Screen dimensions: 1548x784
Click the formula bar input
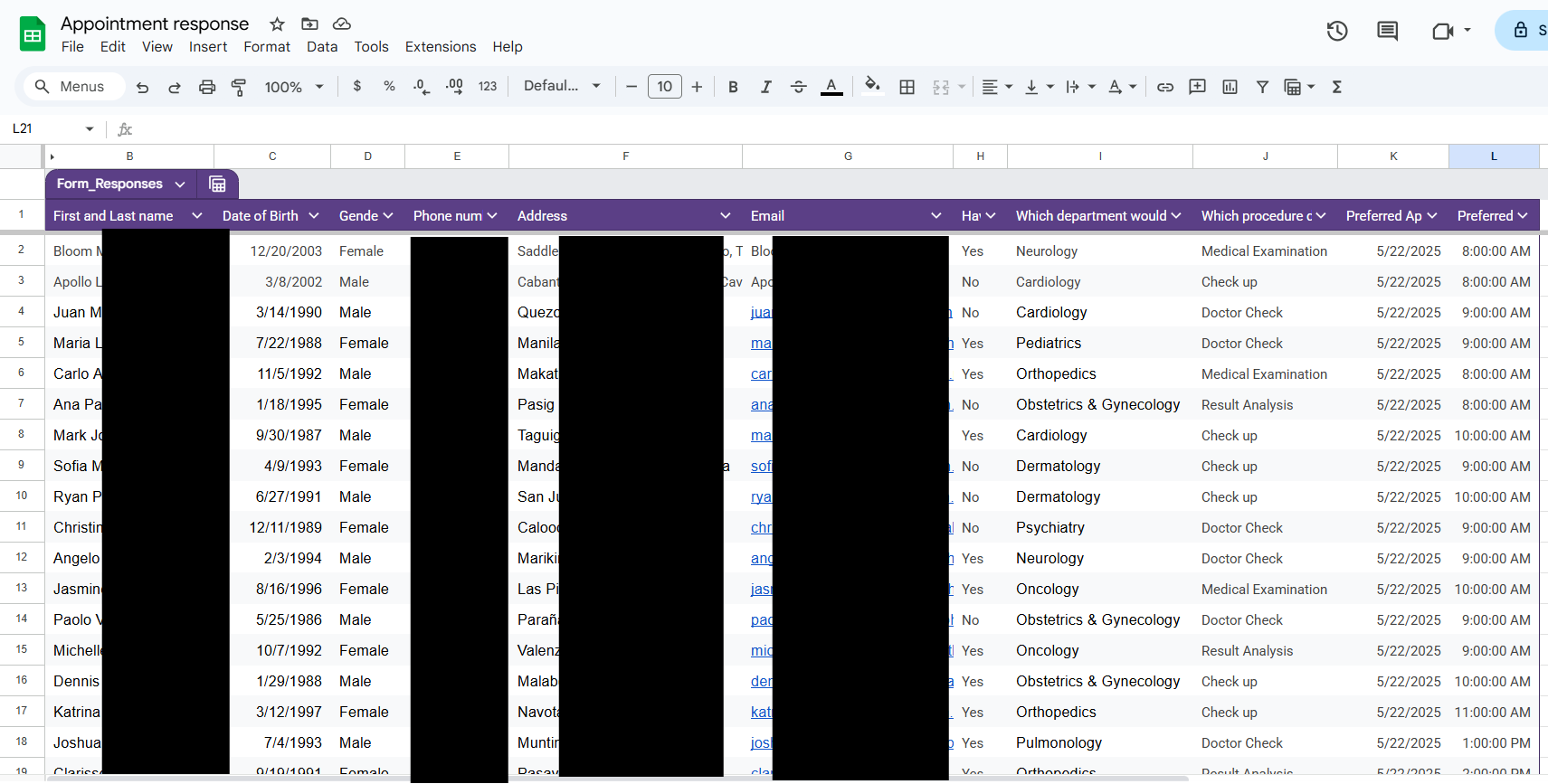(x=841, y=129)
